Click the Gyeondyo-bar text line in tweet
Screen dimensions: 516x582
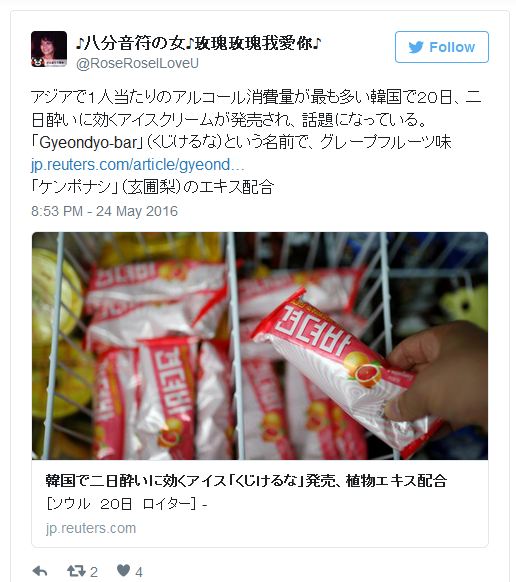click(241, 142)
